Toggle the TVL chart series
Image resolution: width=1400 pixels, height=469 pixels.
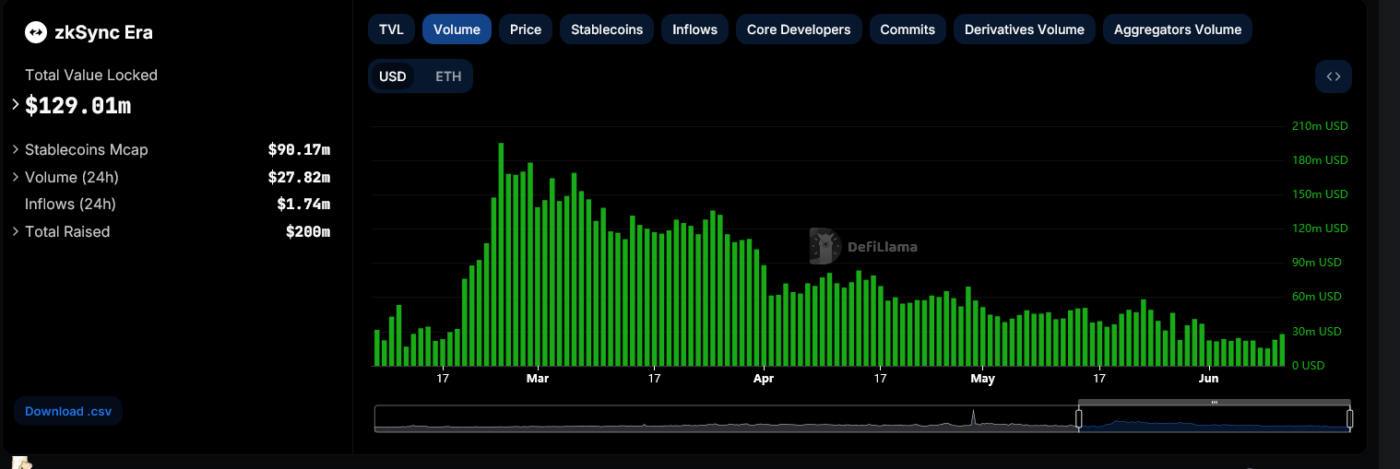pyautogui.click(x=391, y=29)
